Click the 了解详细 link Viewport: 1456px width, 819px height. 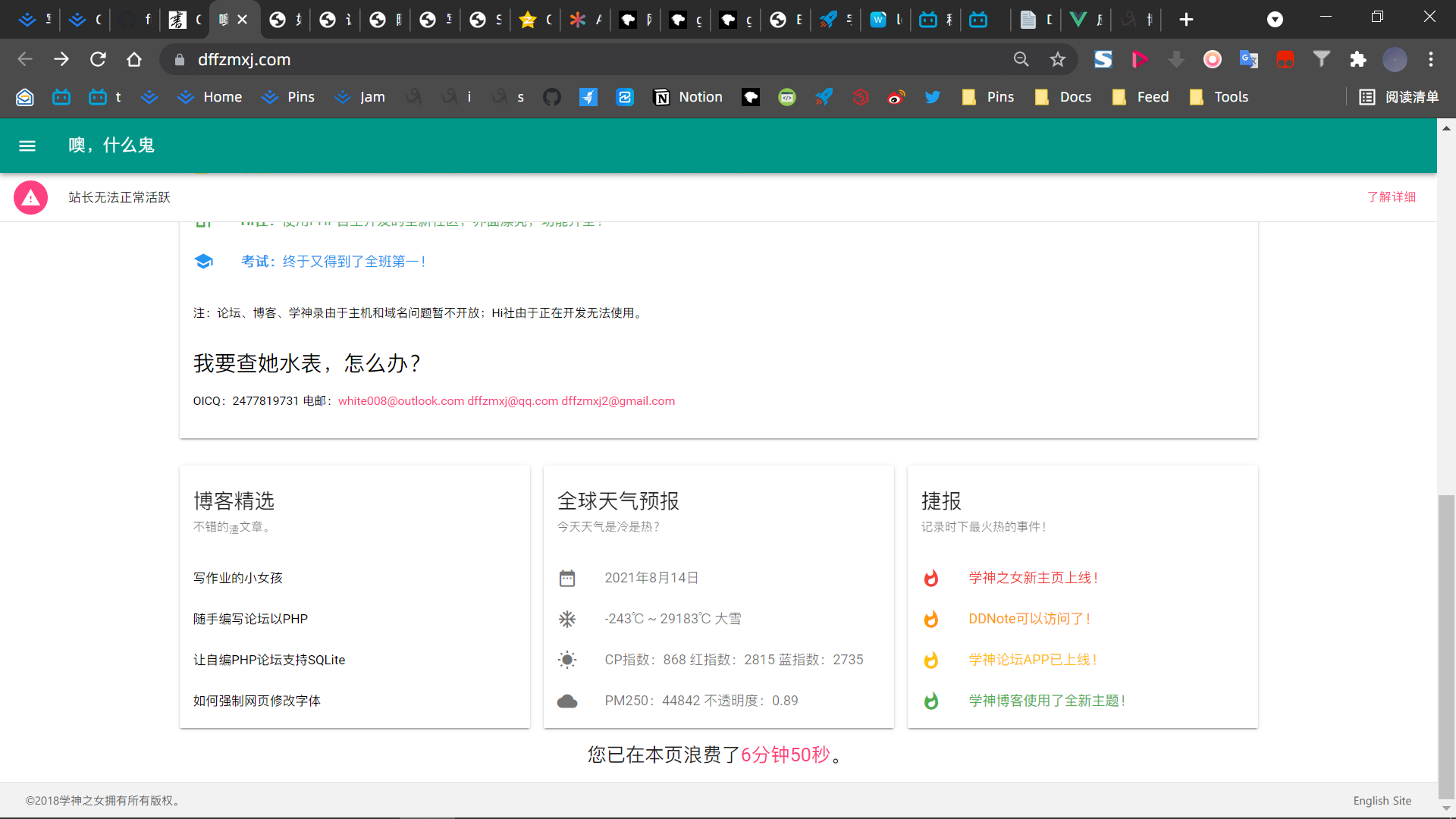1391,197
